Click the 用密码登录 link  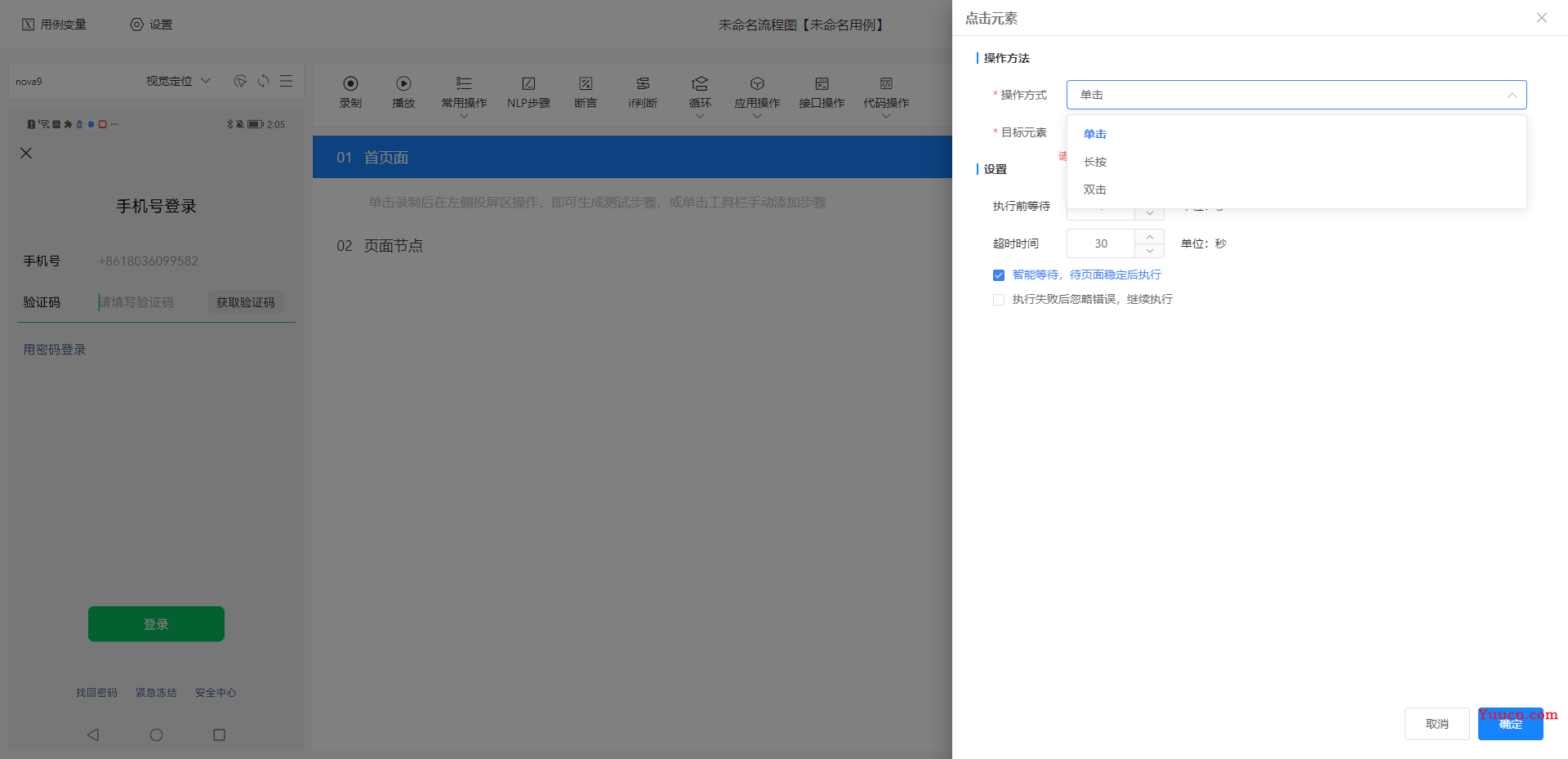(55, 350)
